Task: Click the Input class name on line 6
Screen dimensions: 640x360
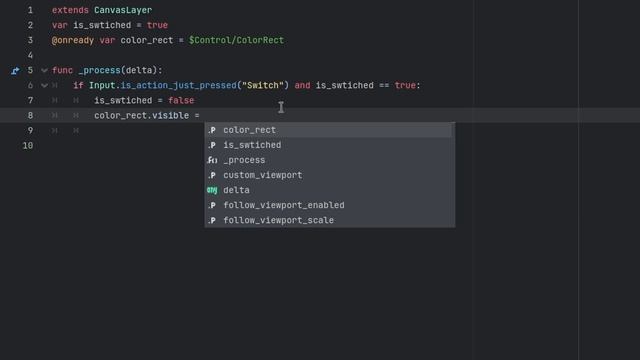Action: pos(102,85)
